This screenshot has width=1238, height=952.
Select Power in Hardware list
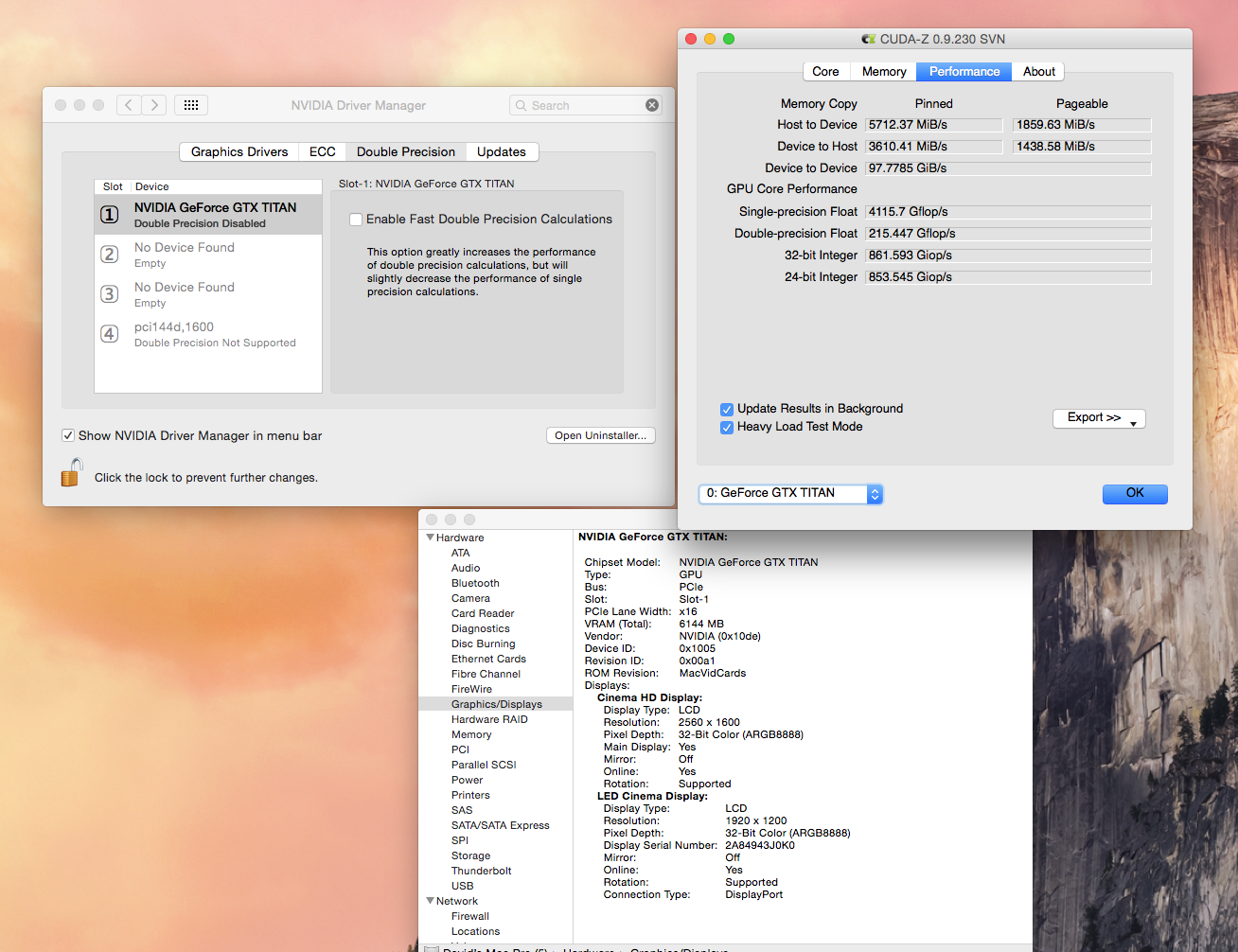(x=467, y=780)
